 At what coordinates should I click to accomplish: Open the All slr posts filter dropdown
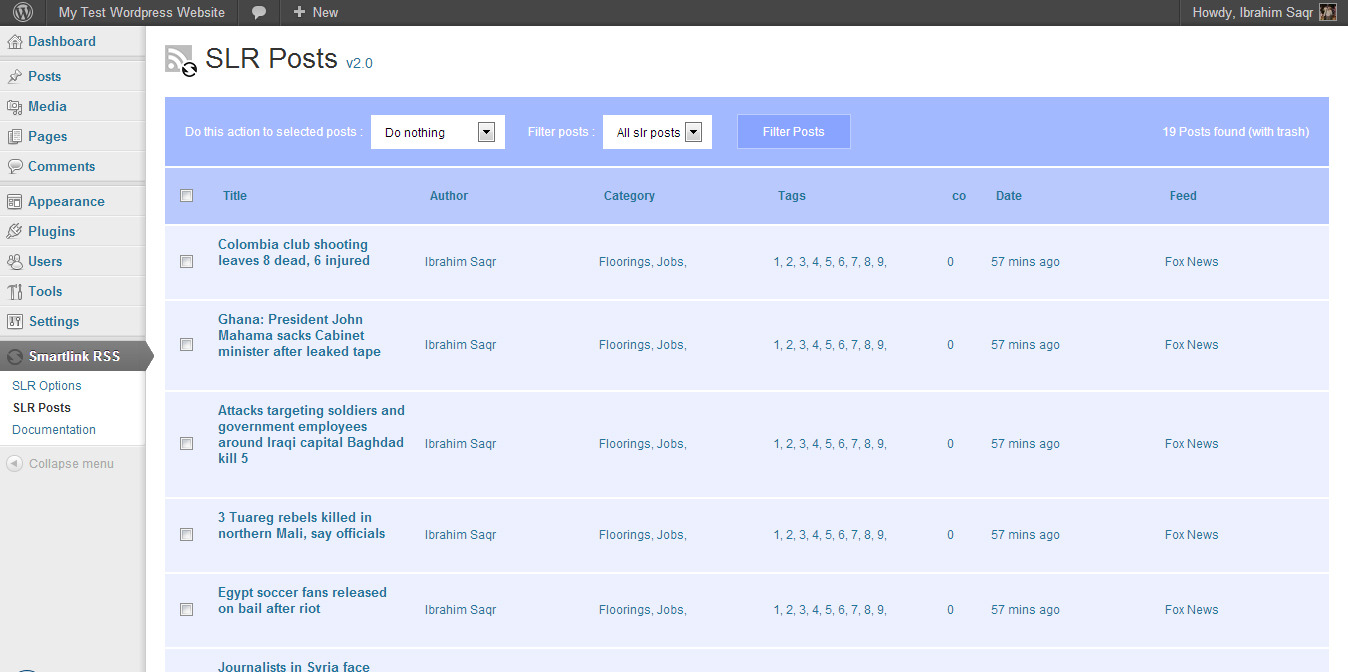[657, 131]
